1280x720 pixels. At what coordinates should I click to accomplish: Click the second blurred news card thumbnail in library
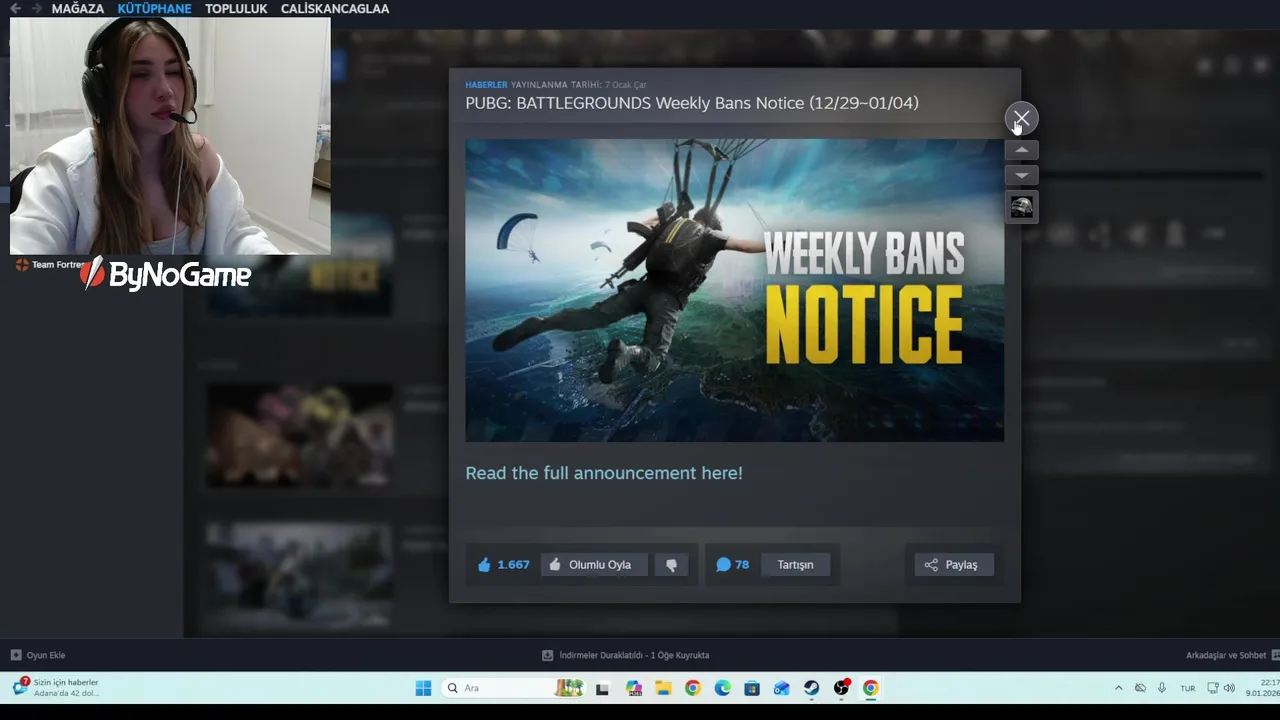300,436
